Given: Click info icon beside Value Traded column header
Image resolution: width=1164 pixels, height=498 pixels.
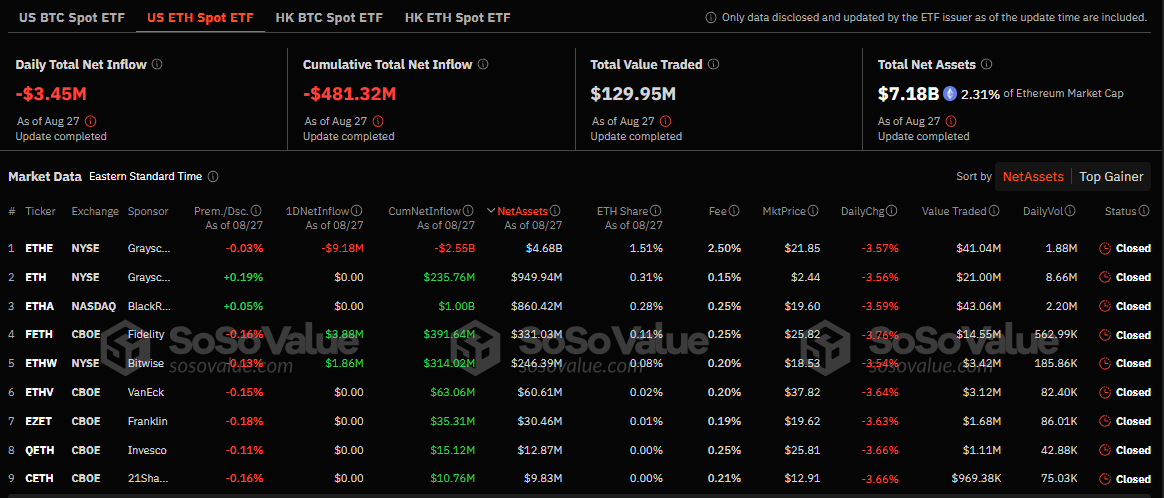Looking at the screenshot, I should coord(994,212).
